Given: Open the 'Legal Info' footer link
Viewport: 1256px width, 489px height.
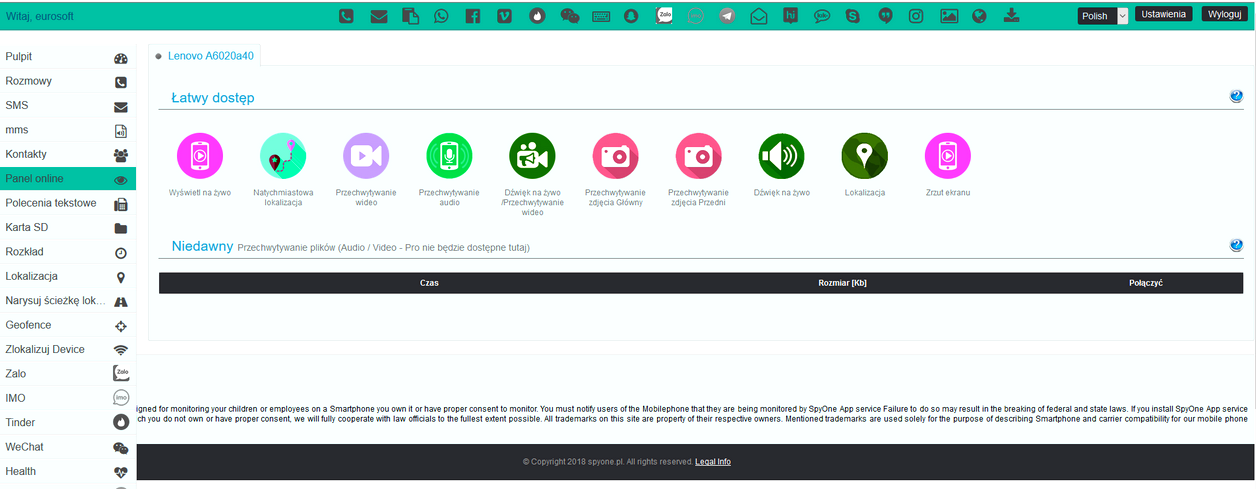Looking at the screenshot, I should point(713,462).
